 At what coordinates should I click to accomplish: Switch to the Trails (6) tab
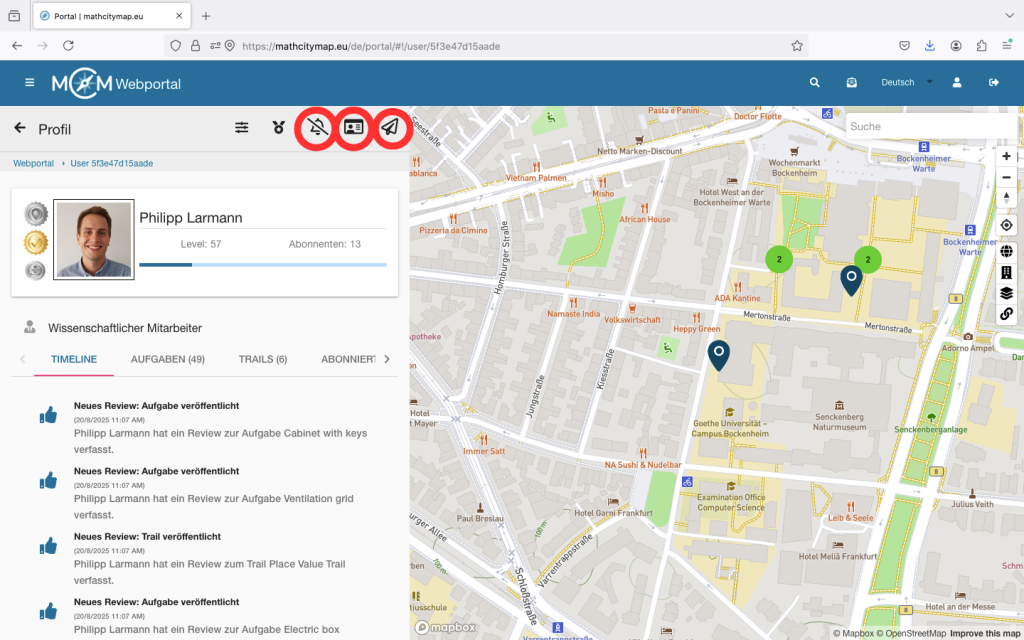[x=262, y=359]
